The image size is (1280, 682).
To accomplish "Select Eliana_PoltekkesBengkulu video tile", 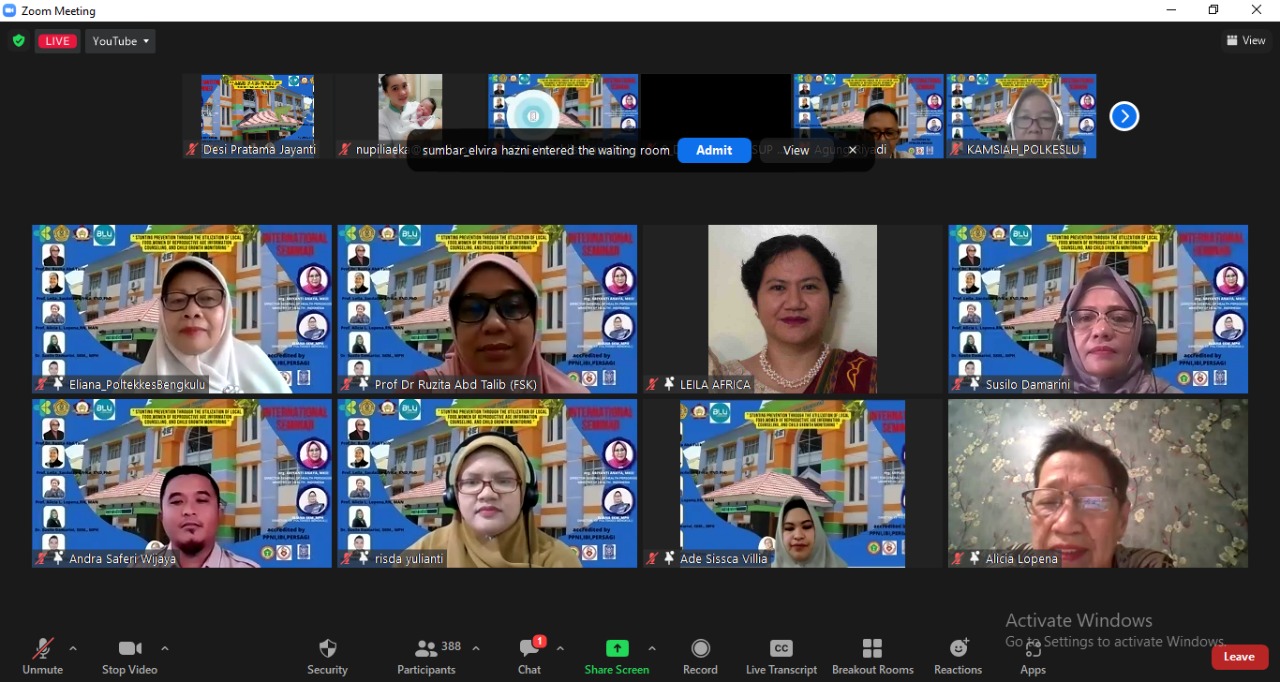I will [182, 309].
